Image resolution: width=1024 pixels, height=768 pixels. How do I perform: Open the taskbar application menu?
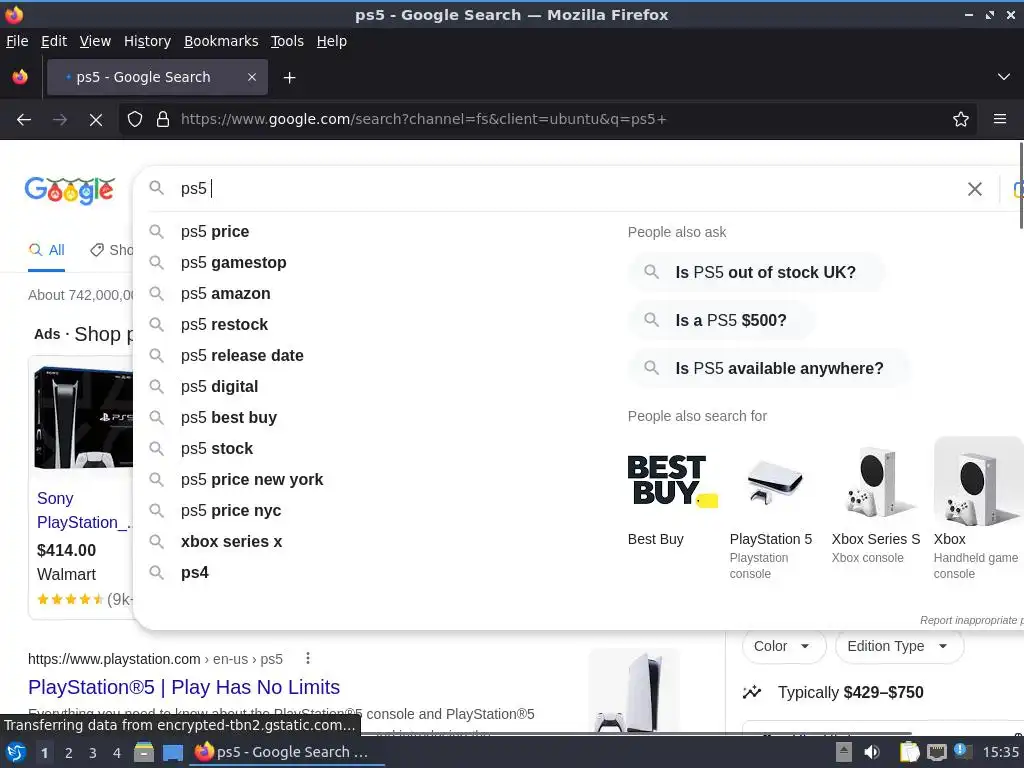click(x=16, y=752)
